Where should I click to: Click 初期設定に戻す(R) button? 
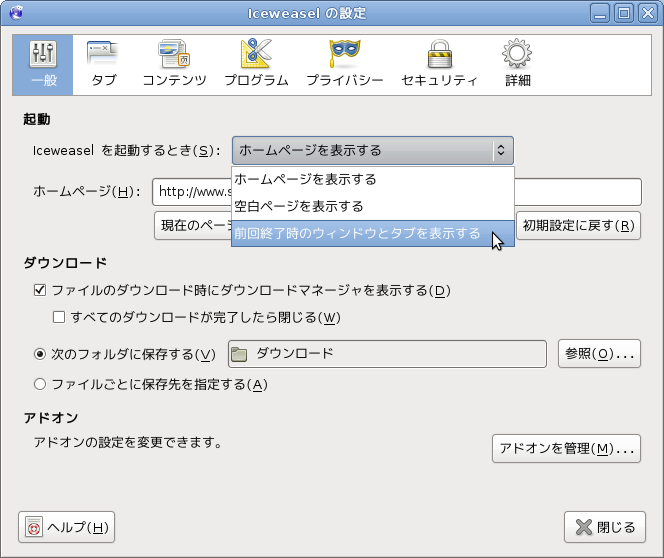coord(578,226)
